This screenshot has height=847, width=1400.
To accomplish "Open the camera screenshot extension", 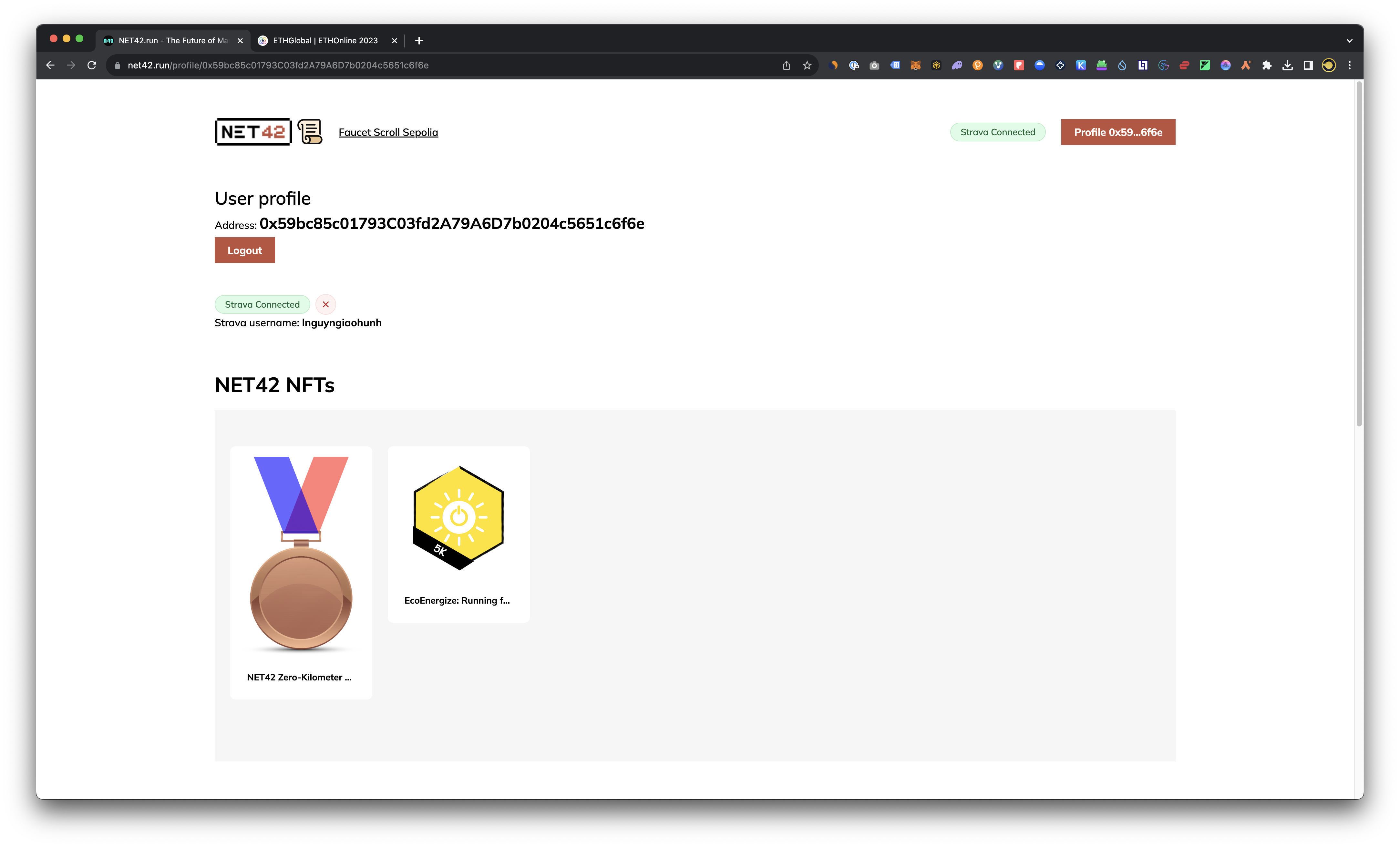I will click(x=874, y=65).
